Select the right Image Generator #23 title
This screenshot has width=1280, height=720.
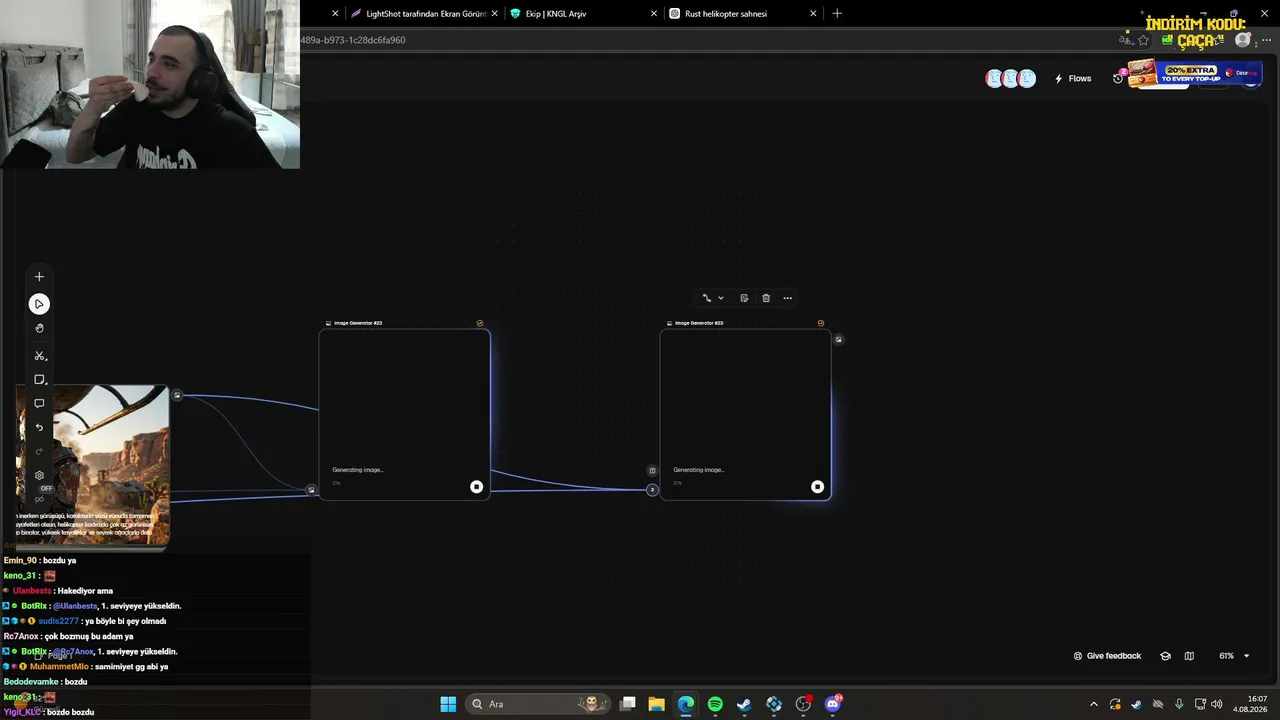(699, 323)
